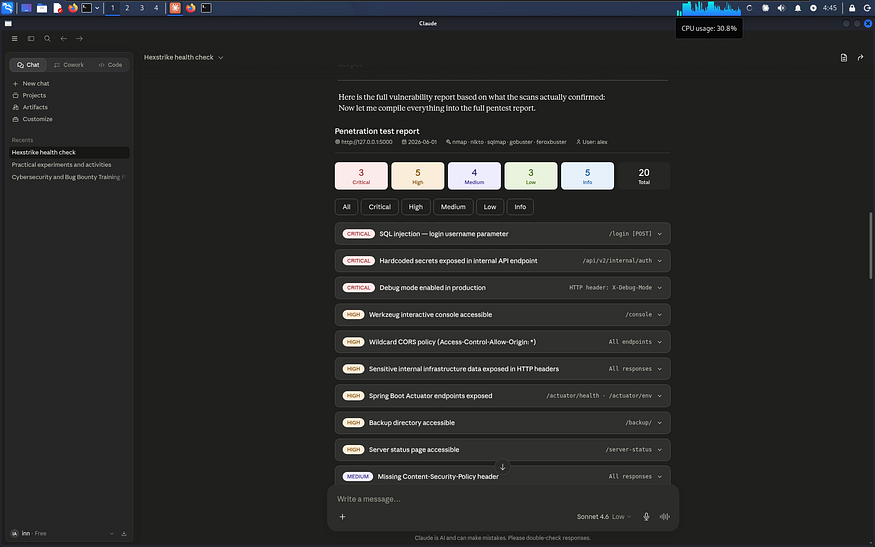This screenshot has width=875, height=547.
Task: Click the blue Info count card
Action: (x=587, y=176)
